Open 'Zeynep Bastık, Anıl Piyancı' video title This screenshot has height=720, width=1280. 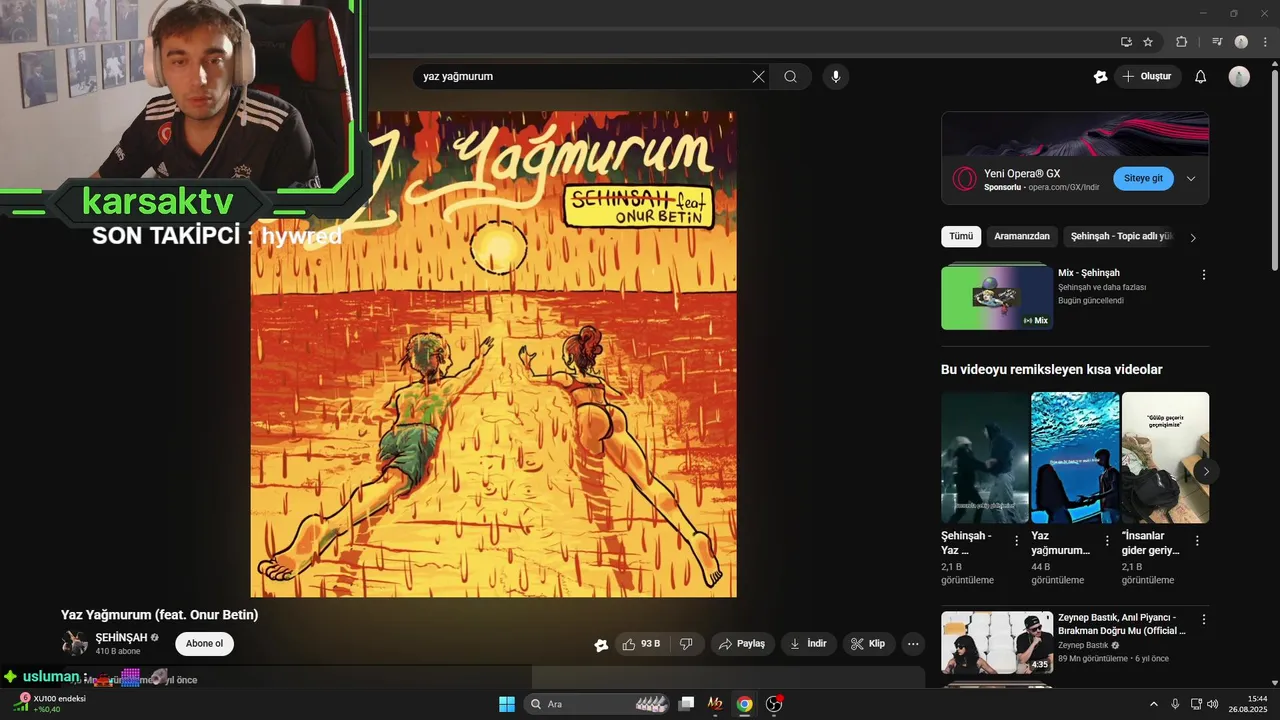[x=1122, y=624]
